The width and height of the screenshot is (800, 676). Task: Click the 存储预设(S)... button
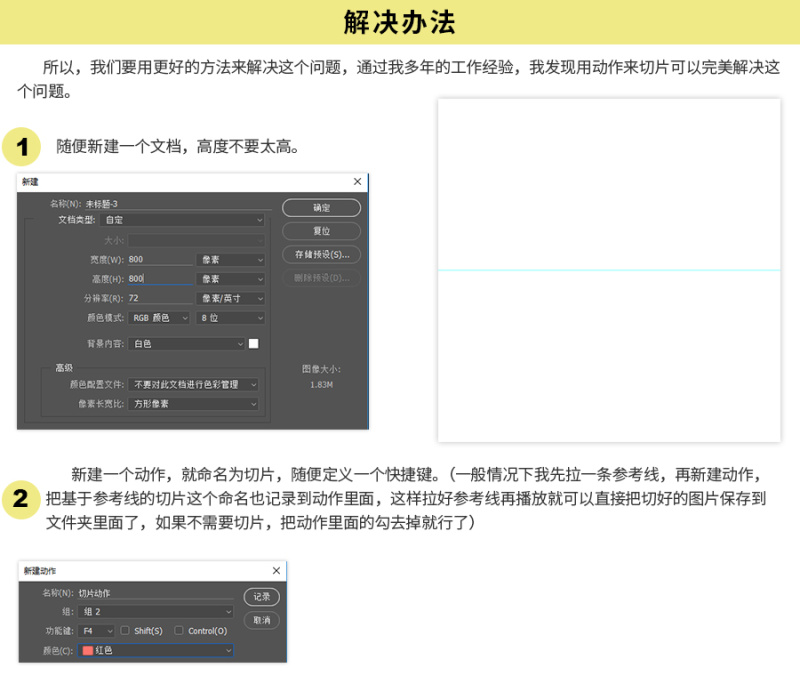[x=321, y=254]
